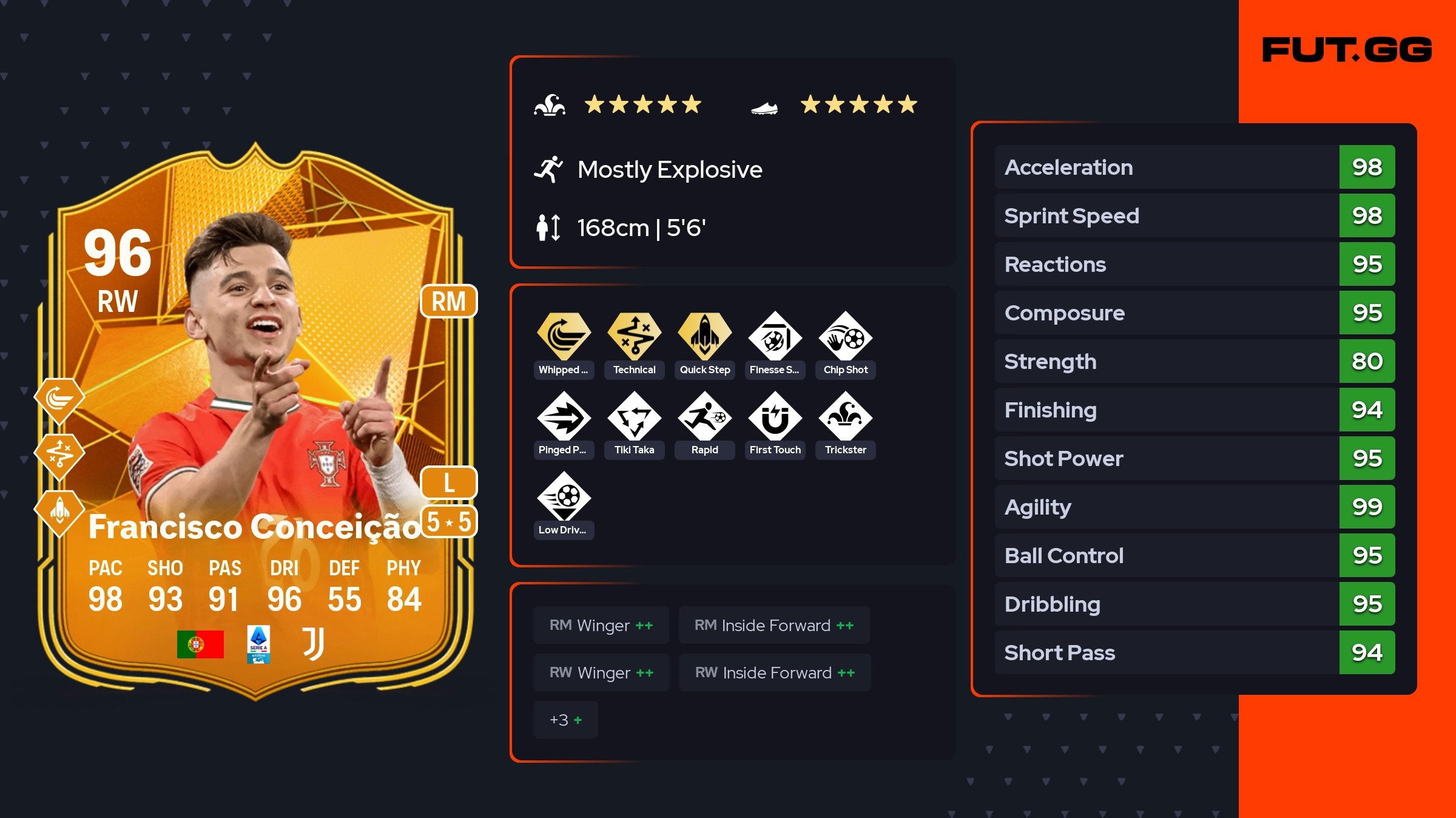Select the RW Inside Forward role chip

tap(775, 672)
